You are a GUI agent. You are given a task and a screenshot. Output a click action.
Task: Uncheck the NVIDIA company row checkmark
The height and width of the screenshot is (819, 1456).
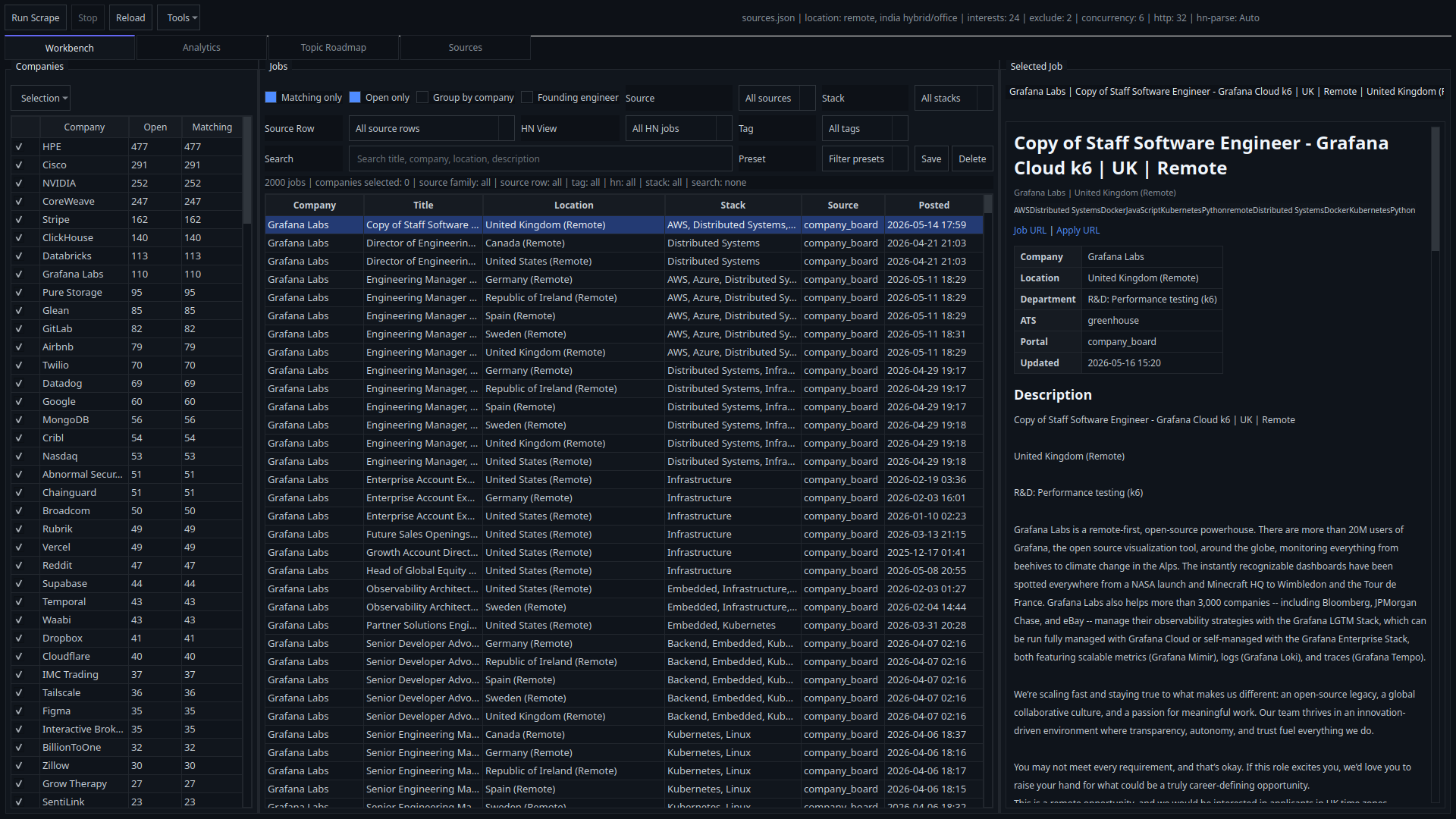pos(19,184)
